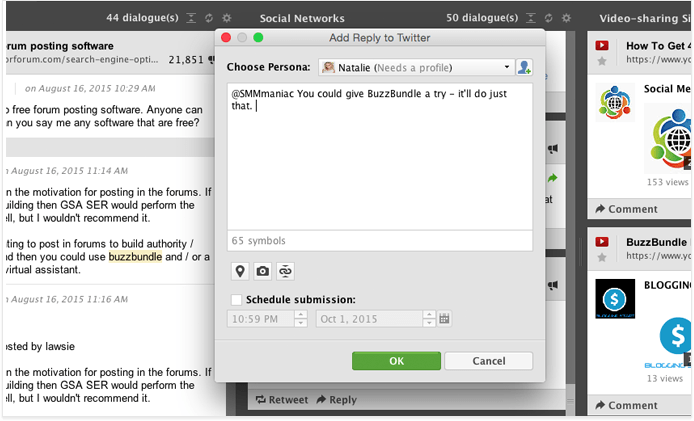Click the 65 symbols counter
The width and height of the screenshot is (694, 421).
(x=258, y=241)
